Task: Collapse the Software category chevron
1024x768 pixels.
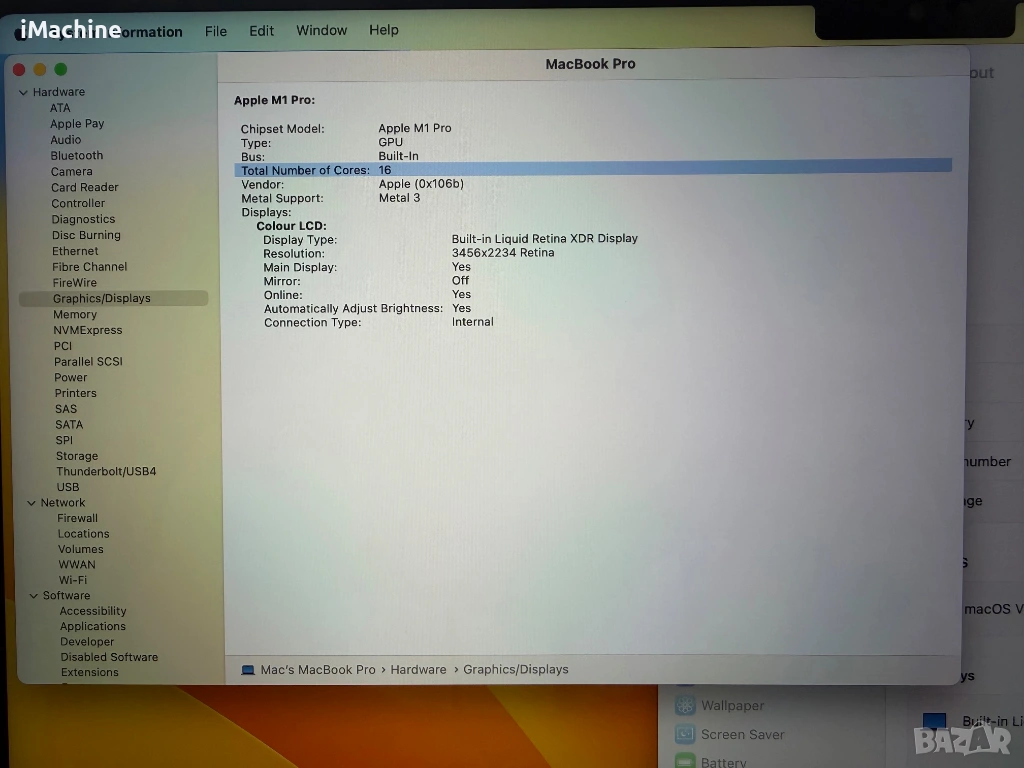Action: pyautogui.click(x=33, y=596)
